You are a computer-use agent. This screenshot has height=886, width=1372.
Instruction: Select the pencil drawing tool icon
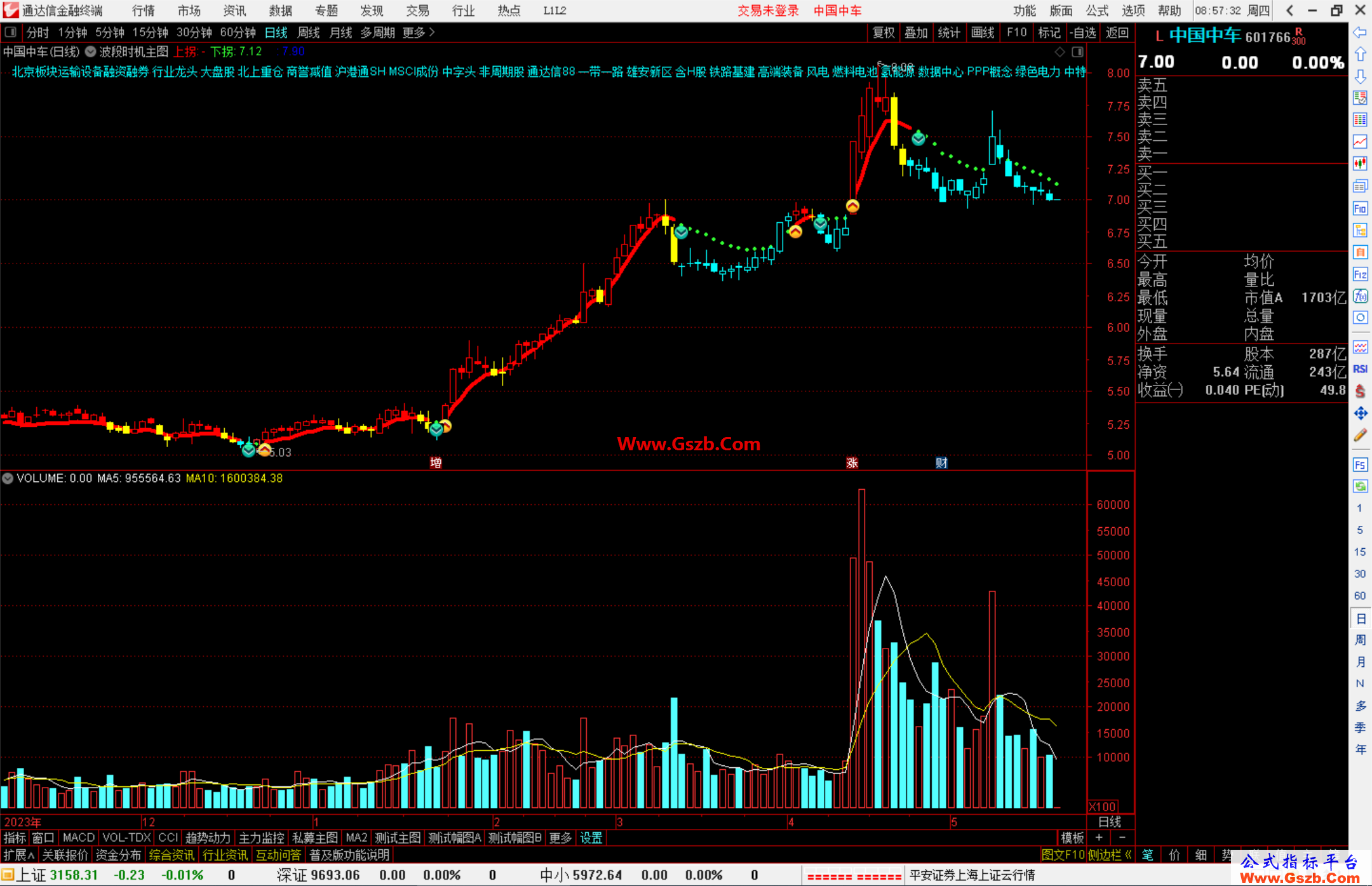[x=1360, y=436]
